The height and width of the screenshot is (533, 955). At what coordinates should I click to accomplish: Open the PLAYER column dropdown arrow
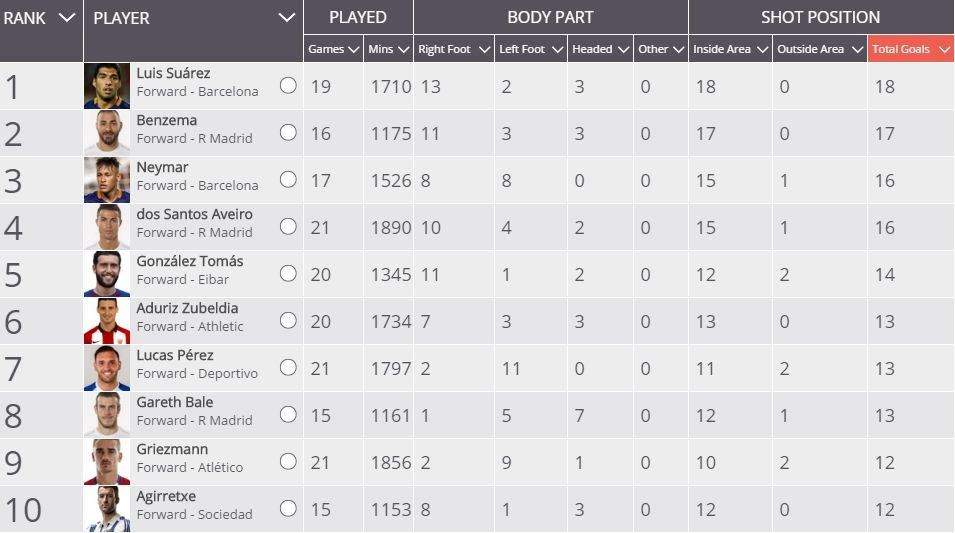point(287,18)
